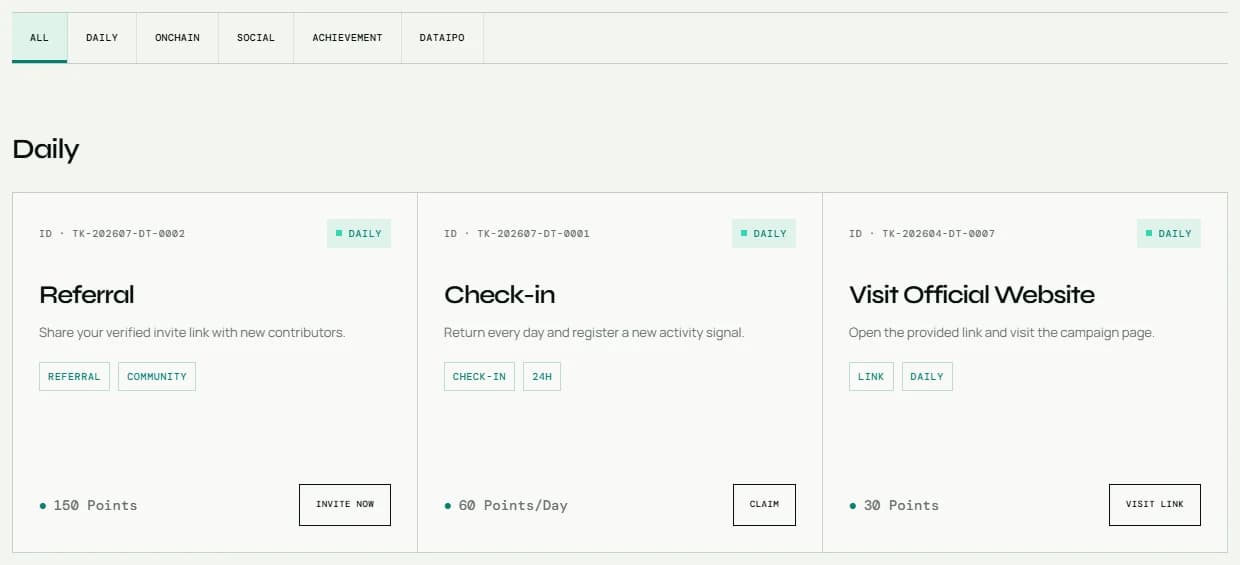Image resolution: width=1240 pixels, height=565 pixels.
Task: Open the ACHIEVEMENT tab
Action: 347,38
